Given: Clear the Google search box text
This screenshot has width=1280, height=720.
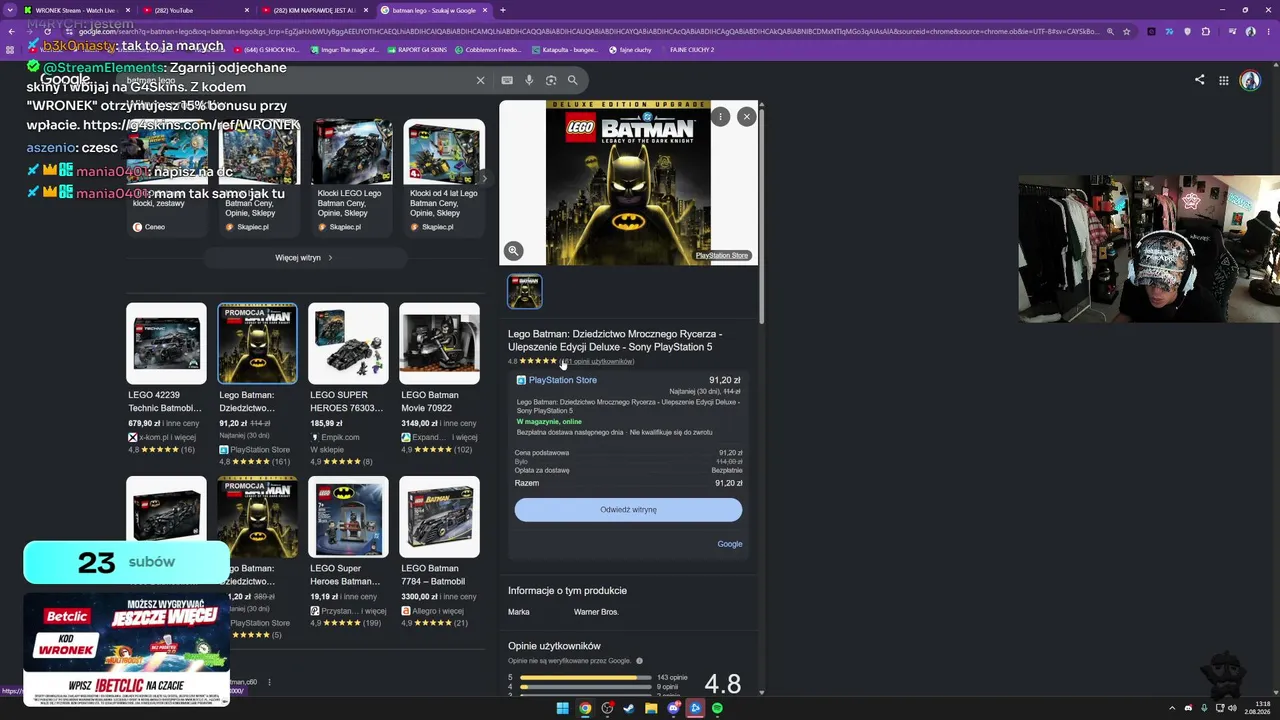Looking at the screenshot, I should [480, 80].
